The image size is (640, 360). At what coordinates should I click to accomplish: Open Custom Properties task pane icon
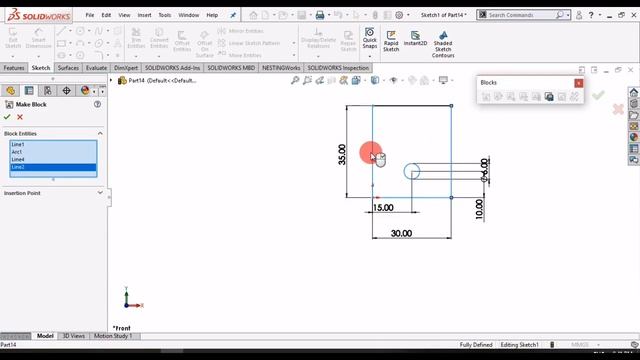633,149
